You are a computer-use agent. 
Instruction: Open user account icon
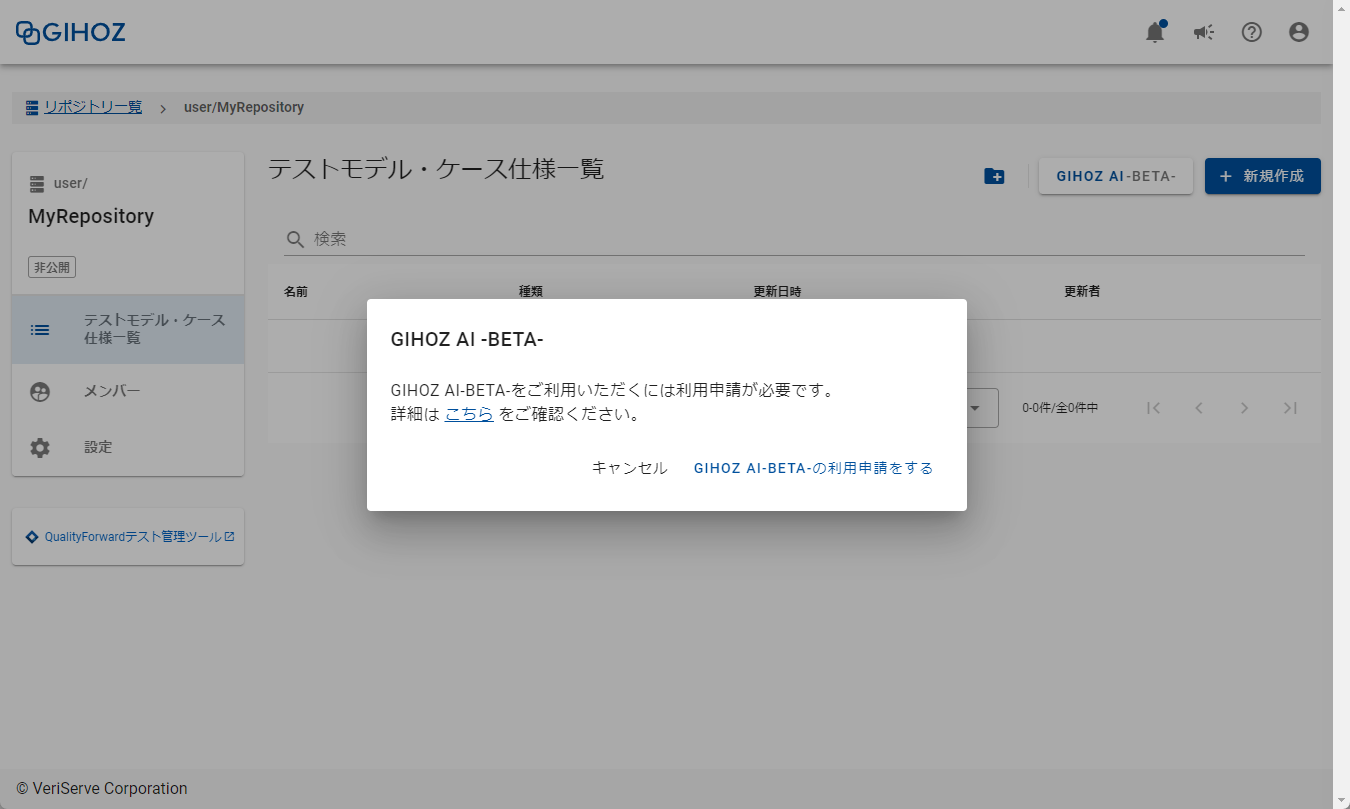(1299, 32)
